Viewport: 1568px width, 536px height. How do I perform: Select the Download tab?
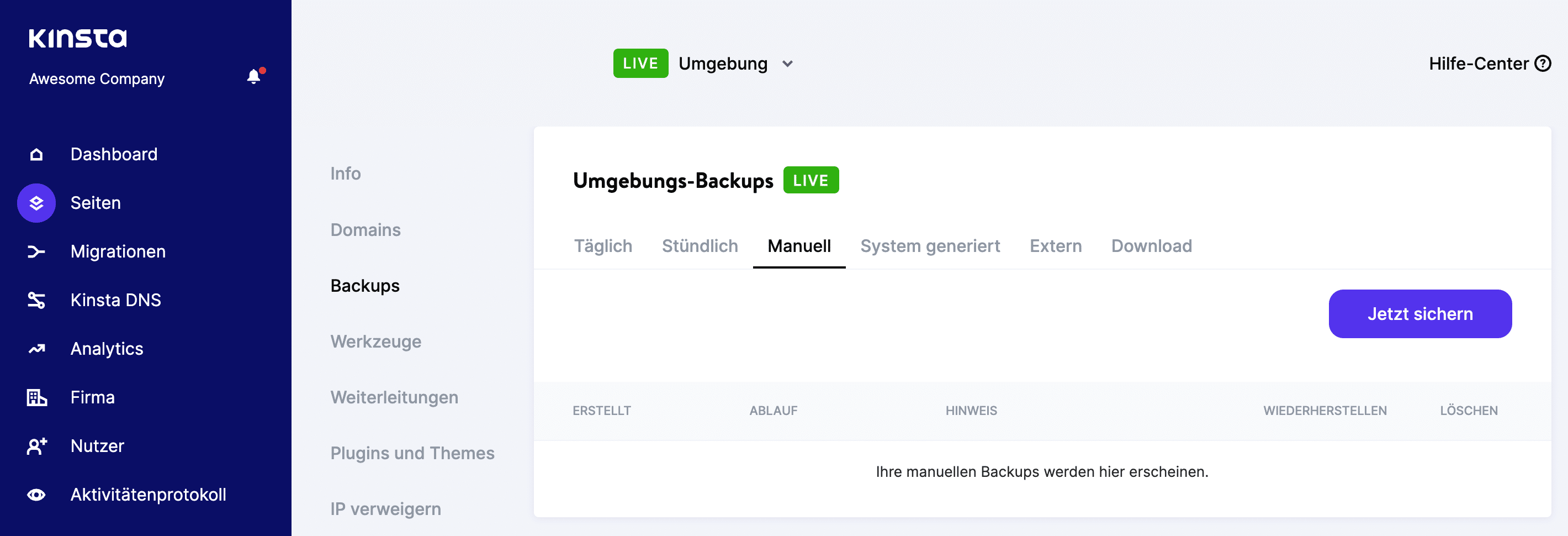[x=1151, y=246]
